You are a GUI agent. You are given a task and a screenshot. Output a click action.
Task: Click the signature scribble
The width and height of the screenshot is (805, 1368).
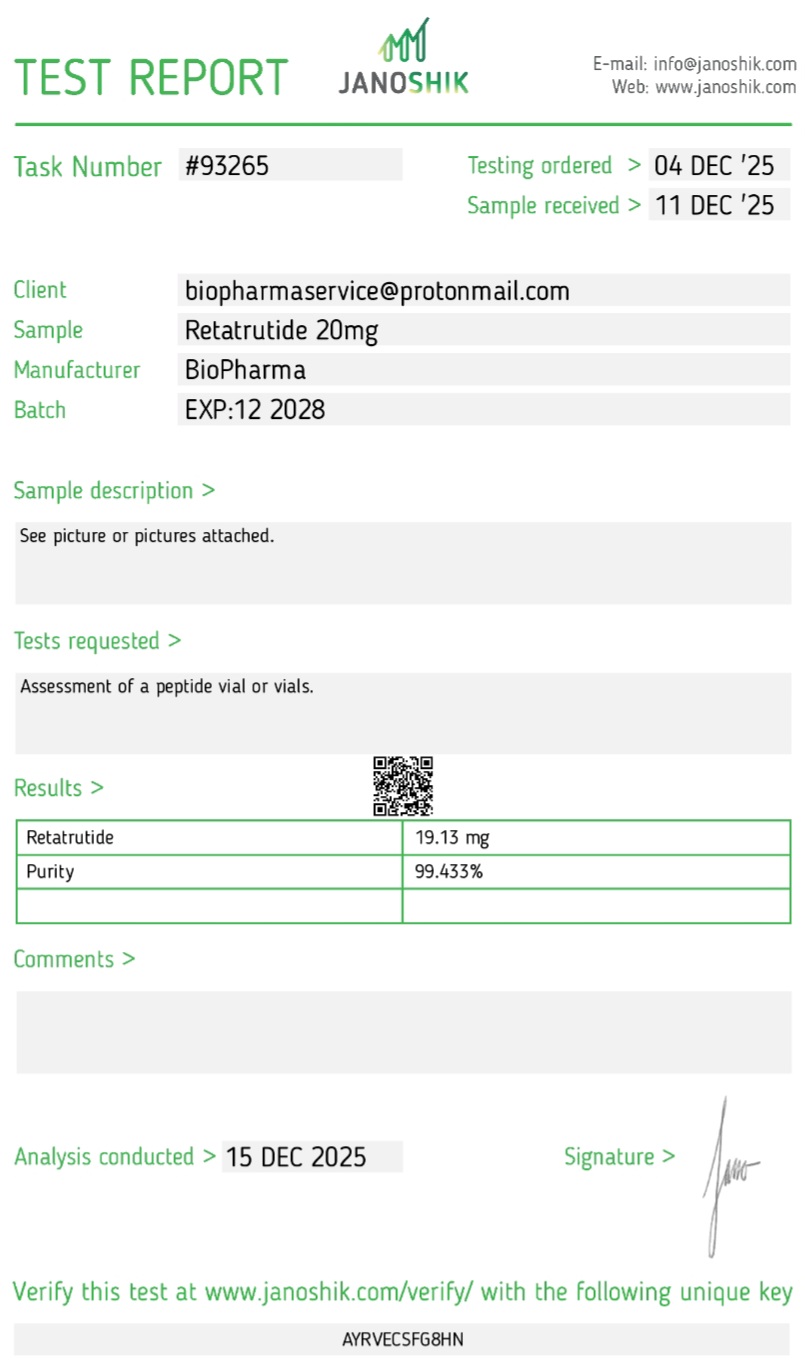tap(727, 1176)
